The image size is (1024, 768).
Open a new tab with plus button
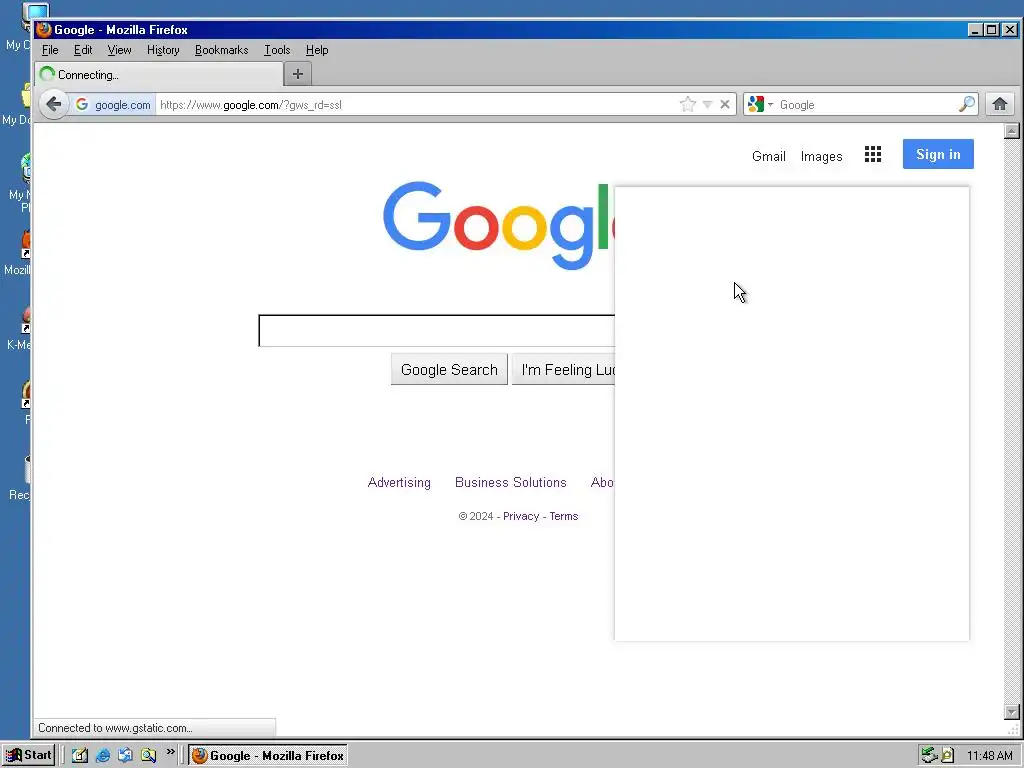298,74
